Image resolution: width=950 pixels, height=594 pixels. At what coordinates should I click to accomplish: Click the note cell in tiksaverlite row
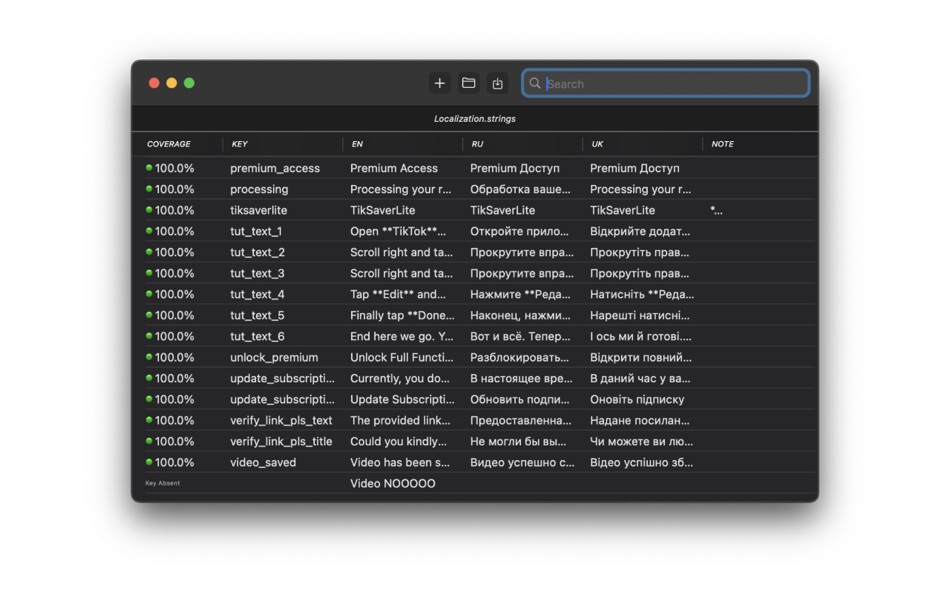pos(716,210)
